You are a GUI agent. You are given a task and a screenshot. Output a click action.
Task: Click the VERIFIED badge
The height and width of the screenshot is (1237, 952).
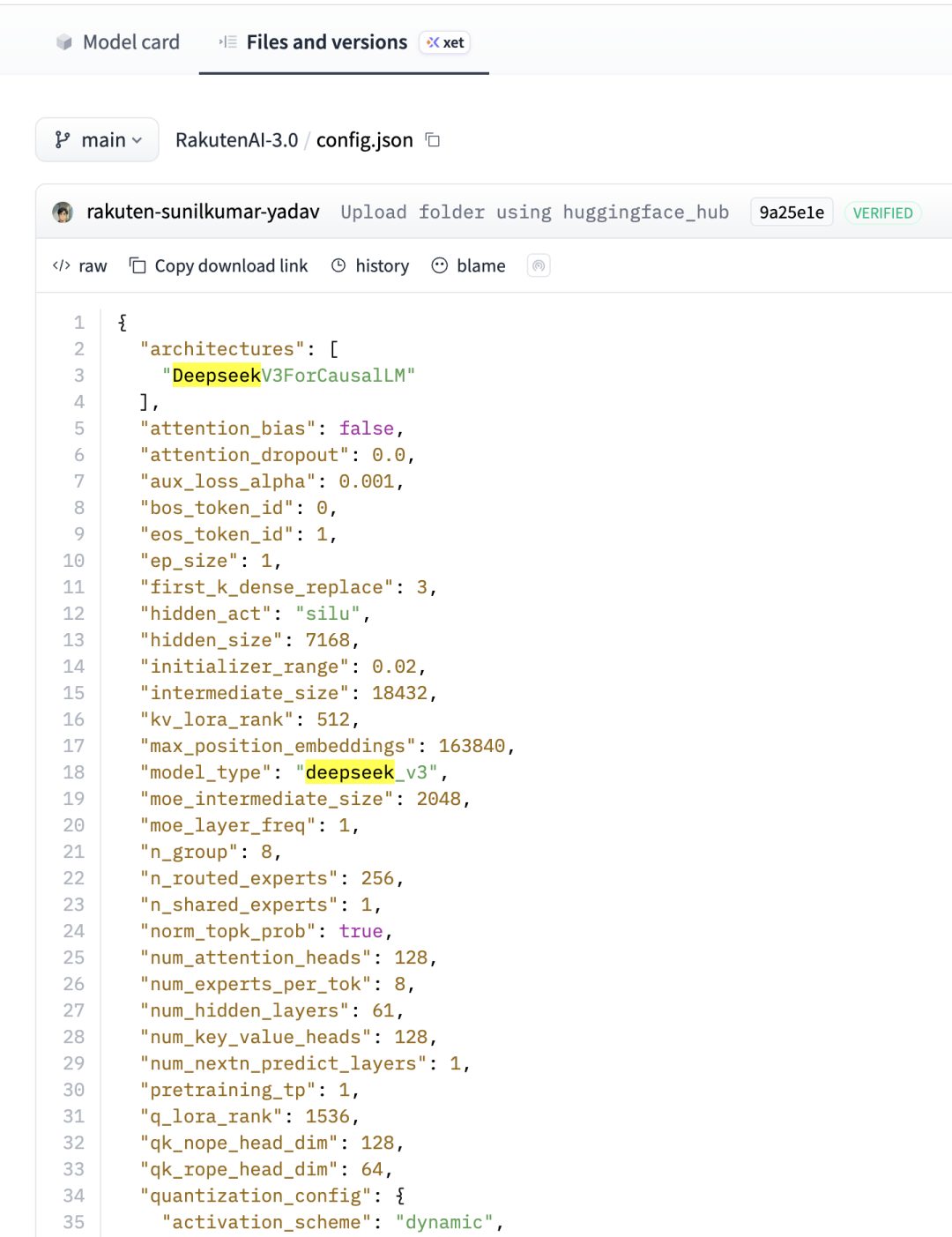(882, 213)
